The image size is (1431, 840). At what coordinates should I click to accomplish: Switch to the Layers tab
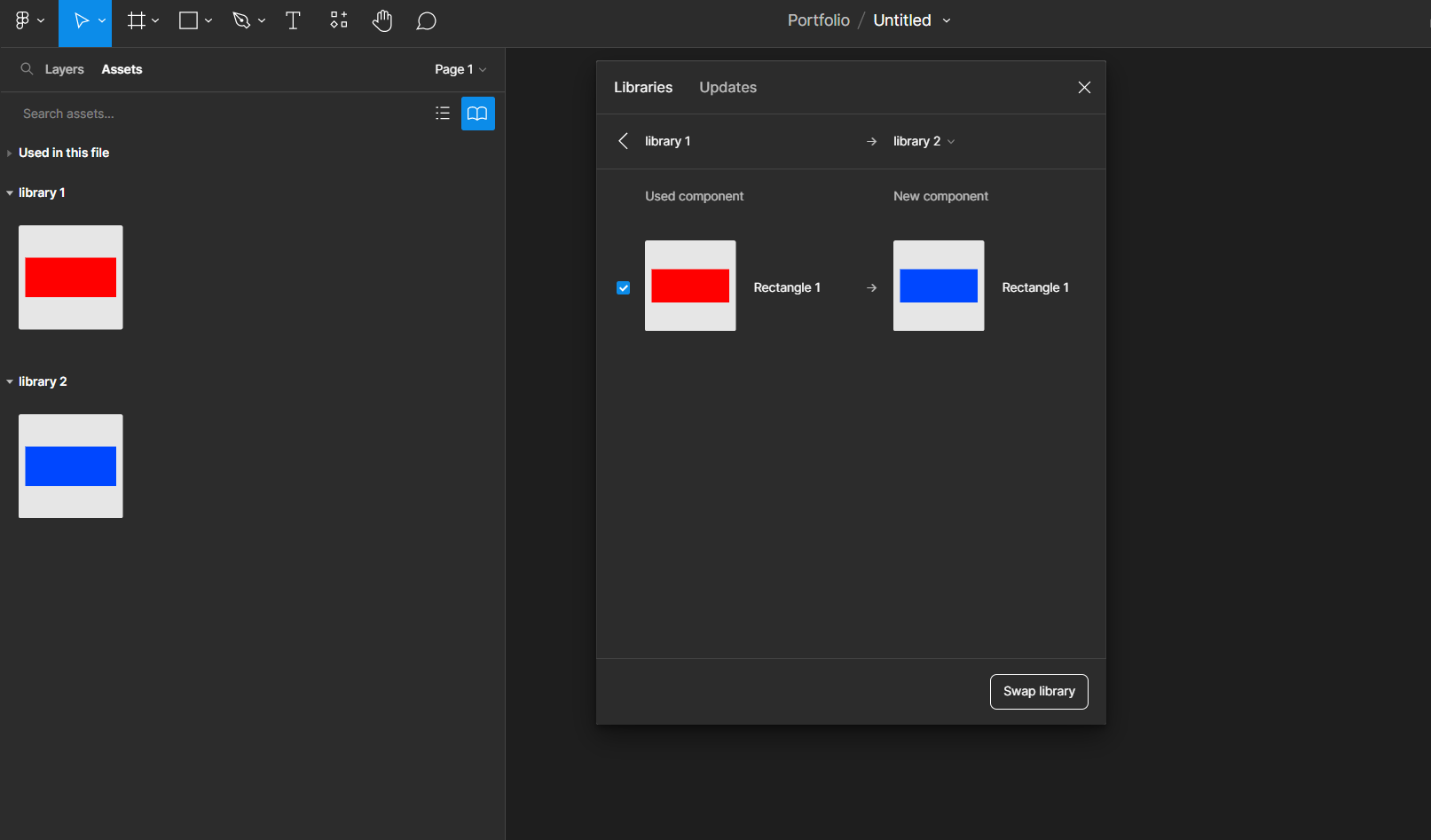65,69
